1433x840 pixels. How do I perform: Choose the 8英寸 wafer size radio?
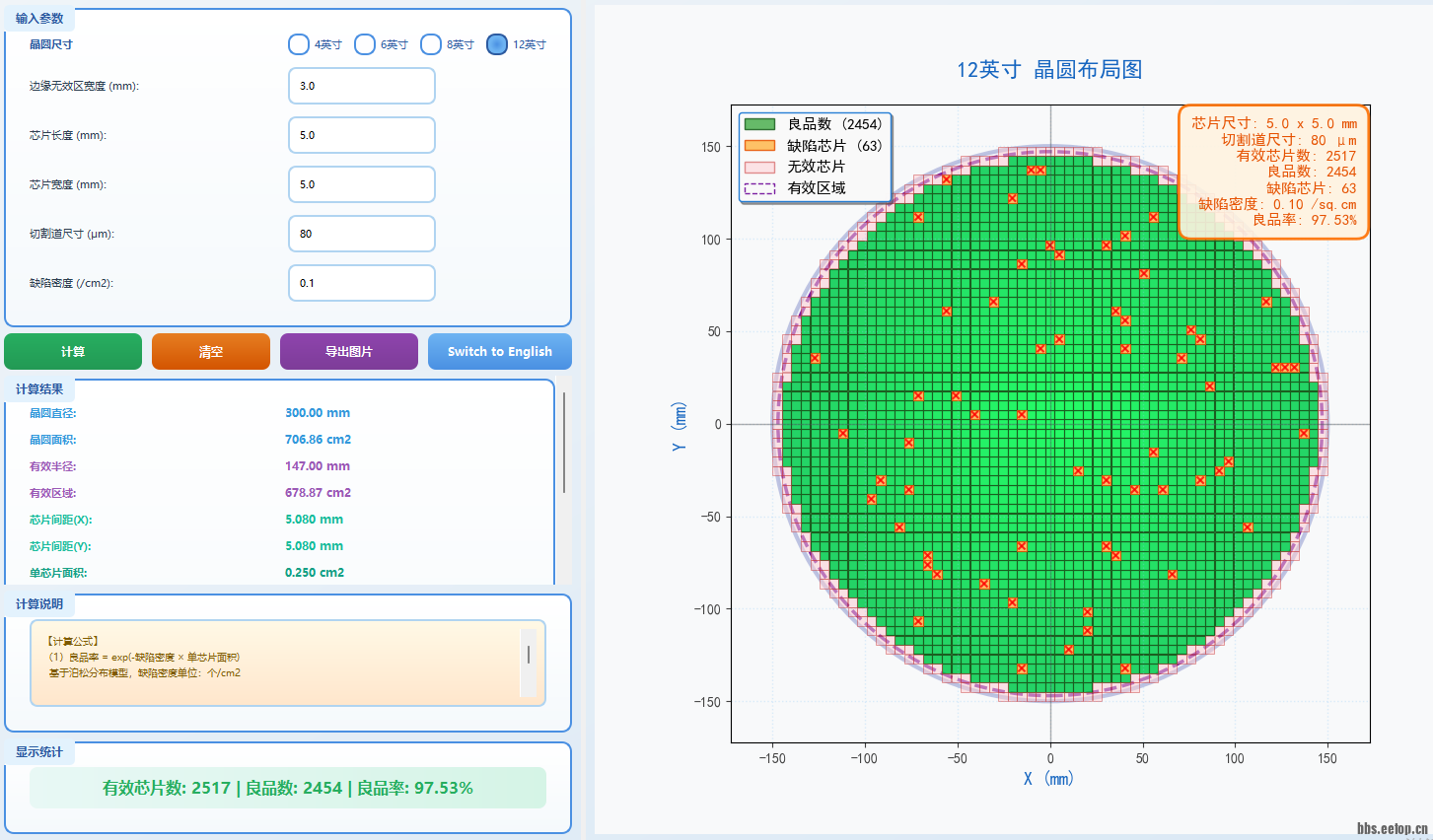[431, 44]
